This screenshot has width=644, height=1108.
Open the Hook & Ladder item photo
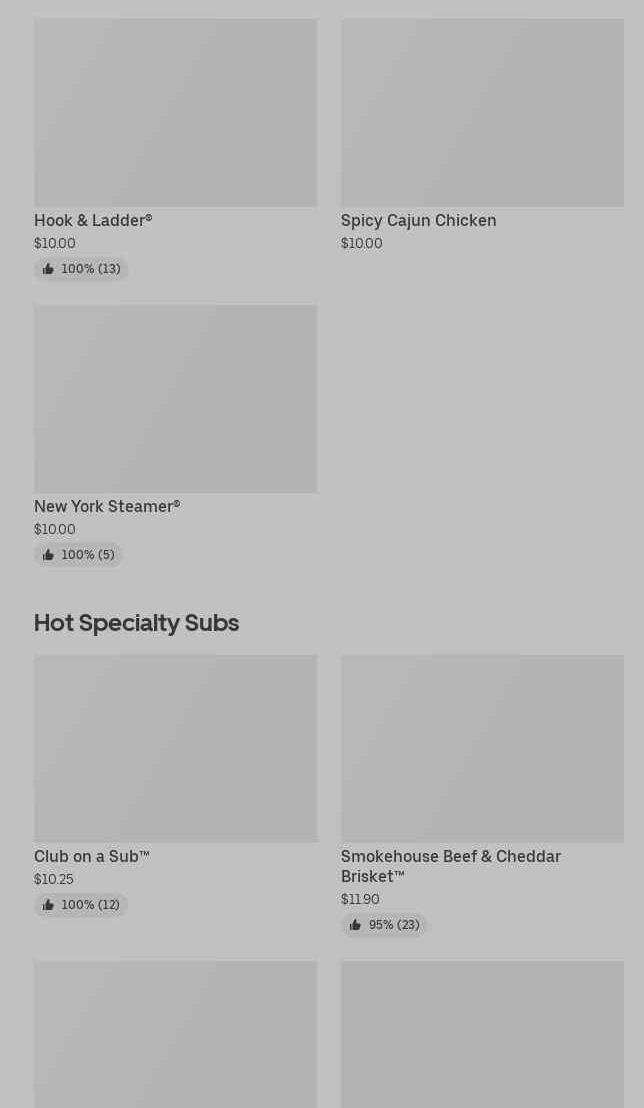(x=175, y=112)
